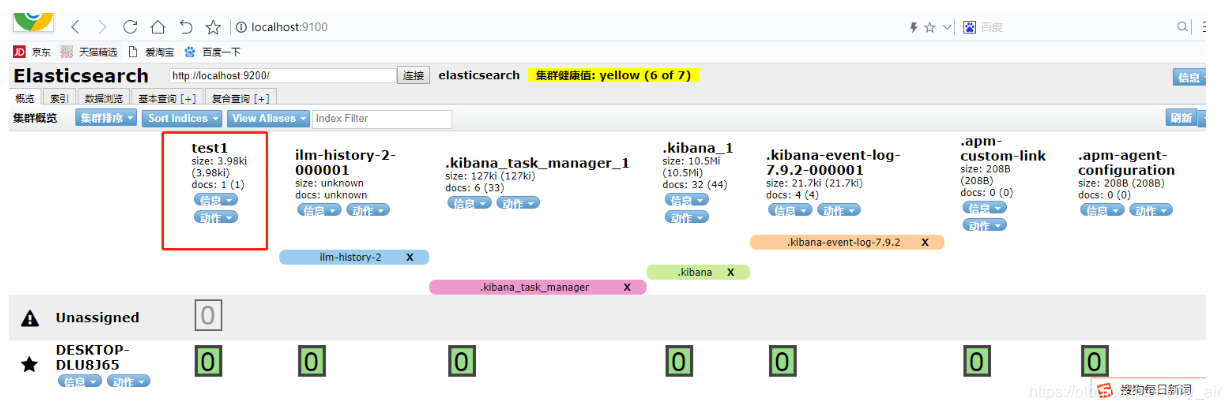Click the yellow cluster health status label
Image resolution: width=1232 pixels, height=410 pixels.
pyautogui.click(x=613, y=75)
